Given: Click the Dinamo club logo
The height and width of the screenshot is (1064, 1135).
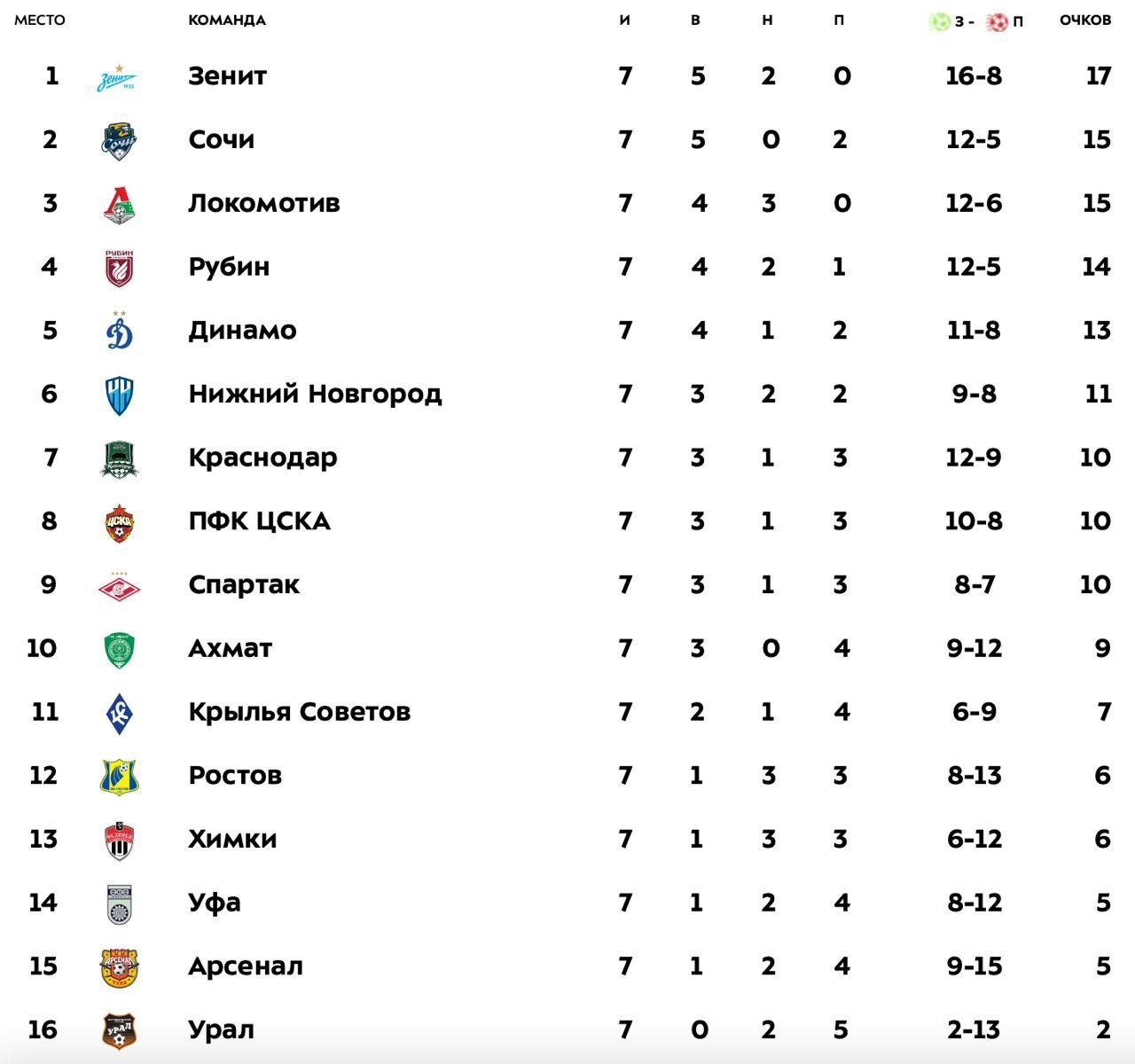Looking at the screenshot, I should (x=119, y=332).
